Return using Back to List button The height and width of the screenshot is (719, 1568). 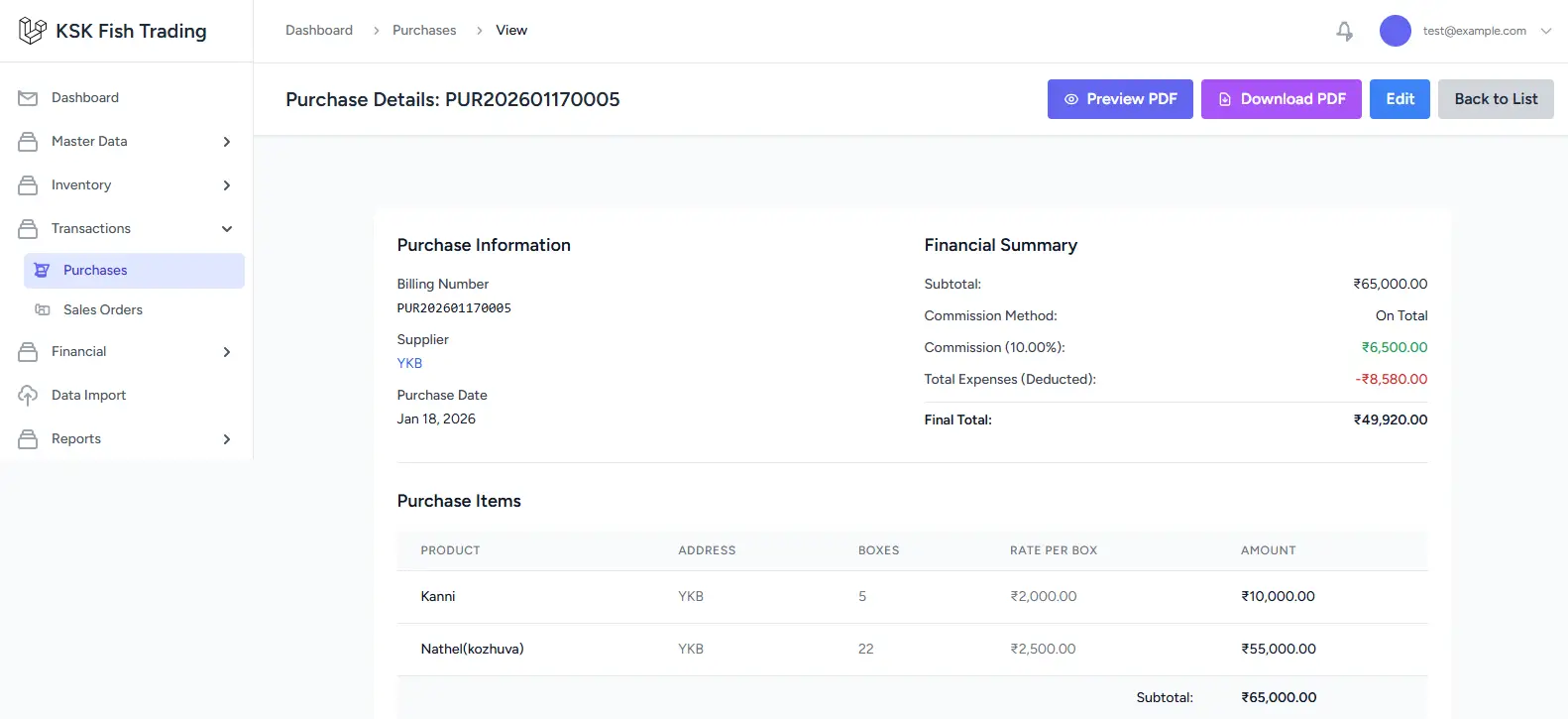[1495, 99]
